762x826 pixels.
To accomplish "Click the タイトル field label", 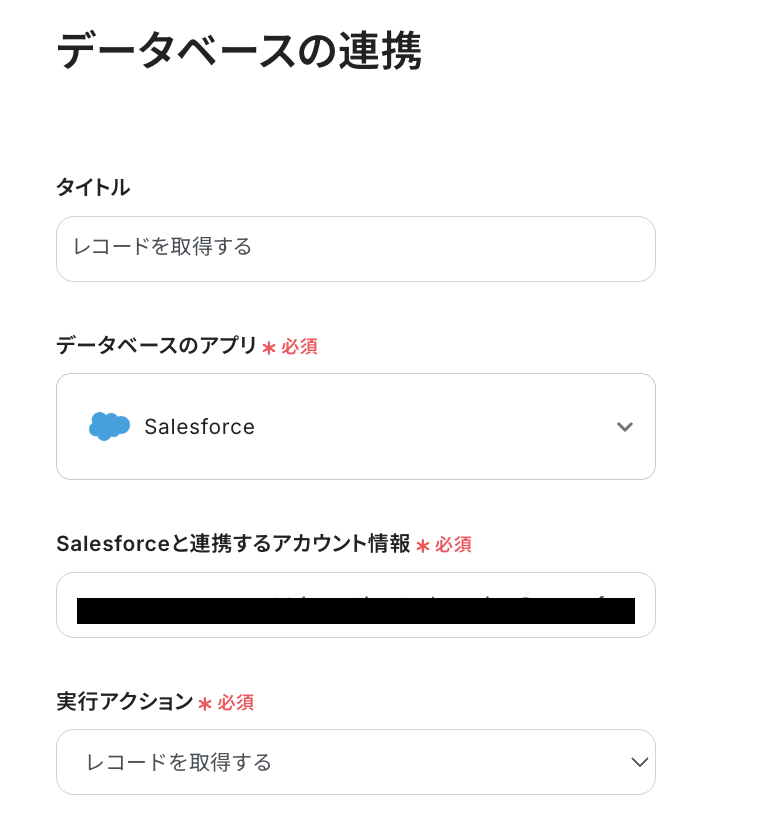I will click(93, 187).
